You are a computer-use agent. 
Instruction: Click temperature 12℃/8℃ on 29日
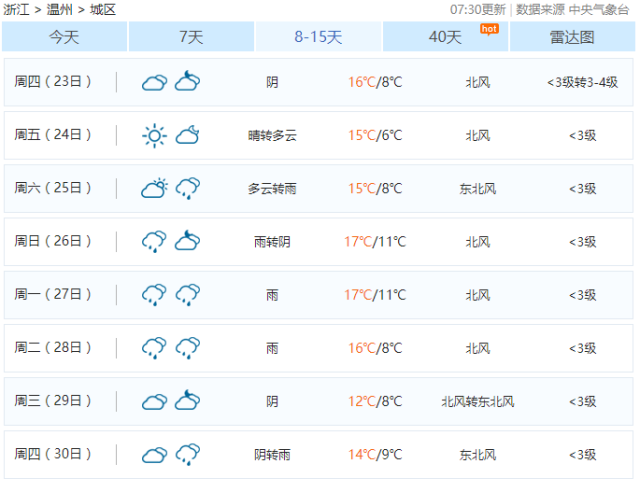(x=375, y=401)
